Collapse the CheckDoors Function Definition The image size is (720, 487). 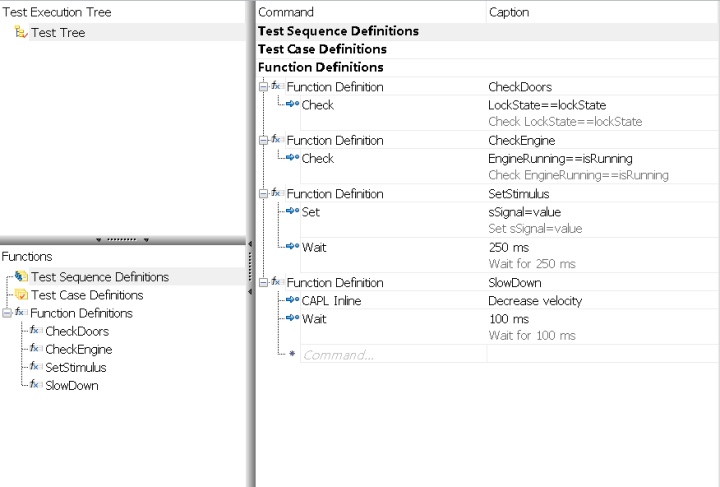(263, 86)
